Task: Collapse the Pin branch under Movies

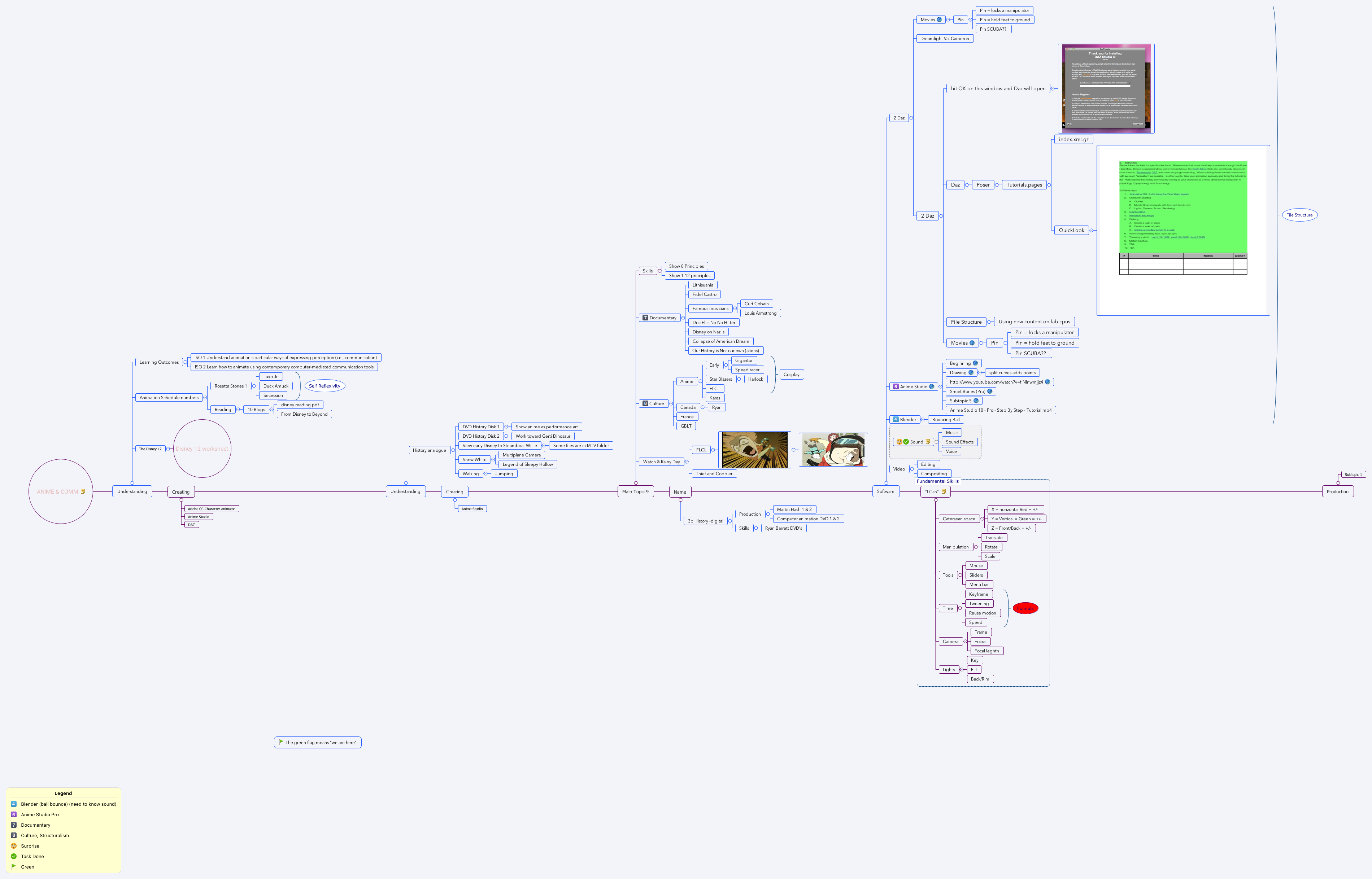Action: click(971, 20)
